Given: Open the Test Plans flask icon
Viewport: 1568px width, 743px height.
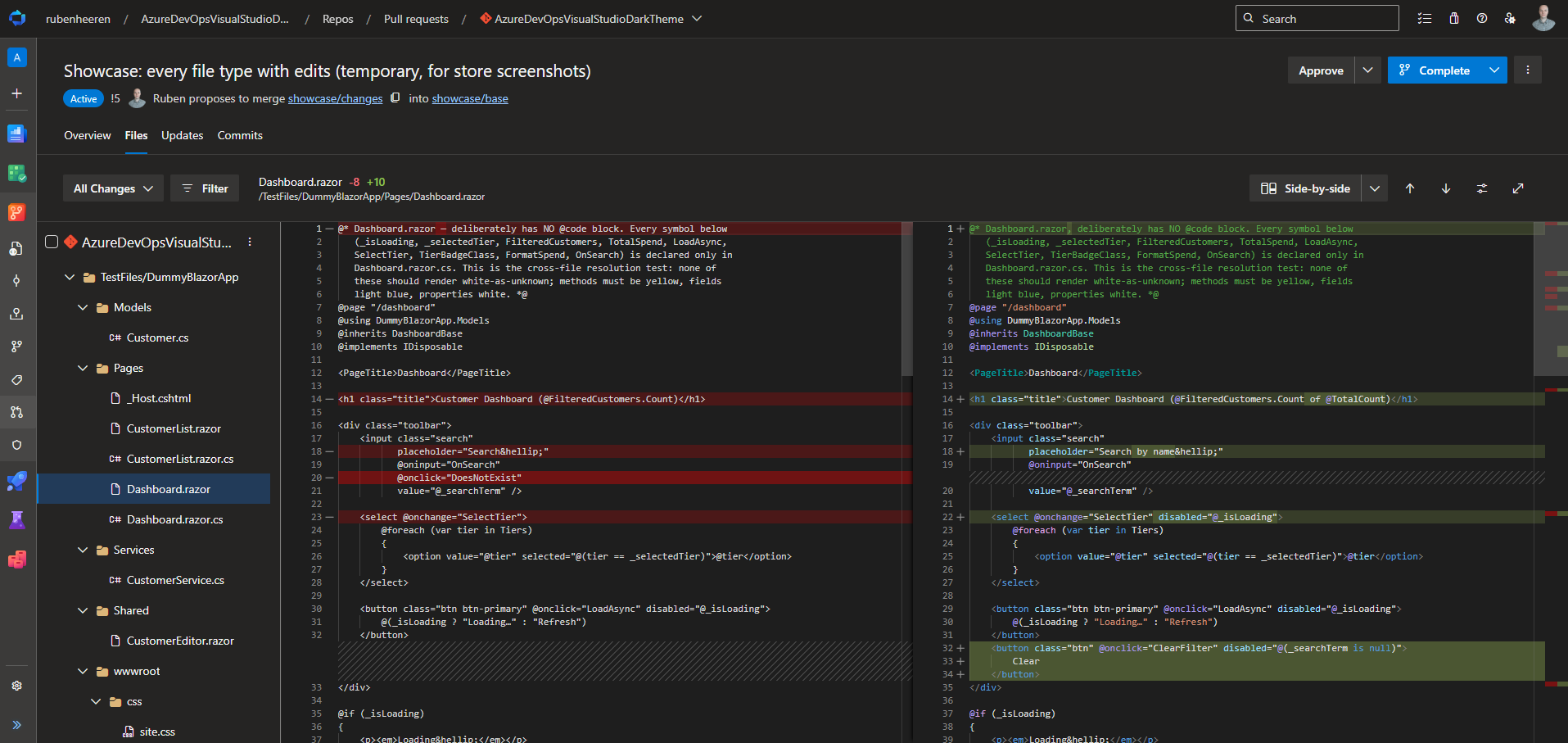Looking at the screenshot, I should coord(17,520).
